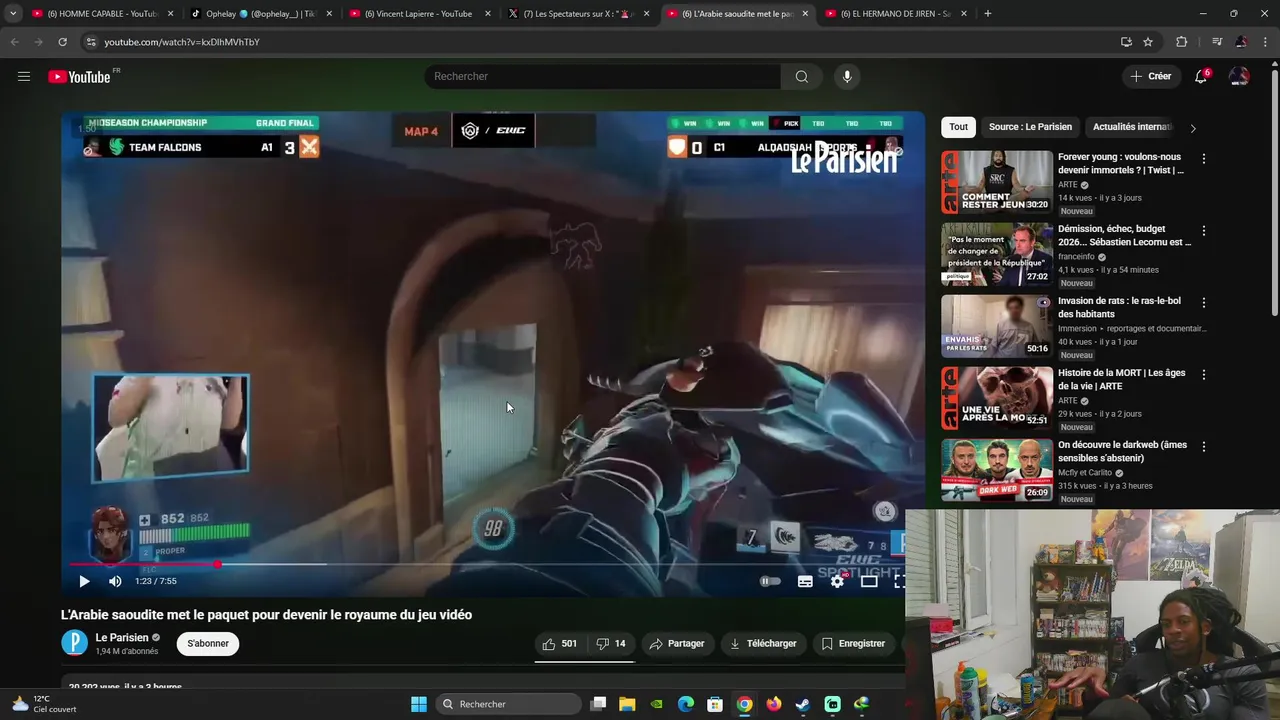This screenshot has height=720, width=1280.
Task: Open a new browser tab
Action: point(988,14)
